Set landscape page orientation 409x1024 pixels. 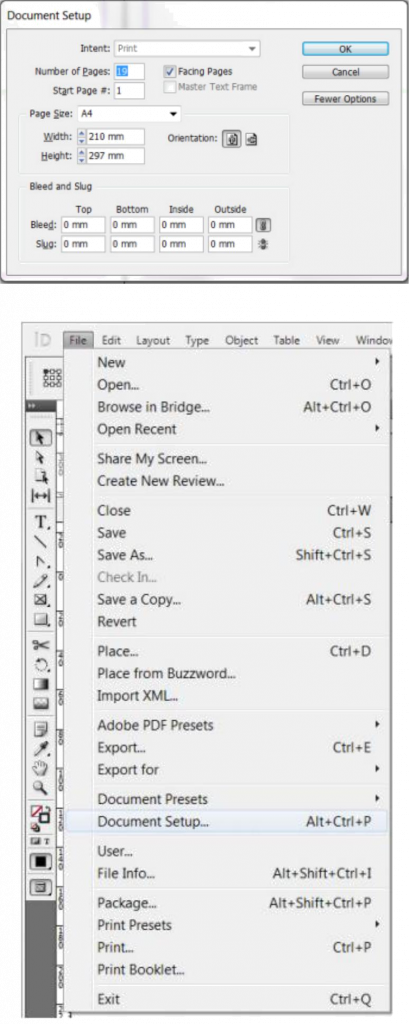coord(252,139)
